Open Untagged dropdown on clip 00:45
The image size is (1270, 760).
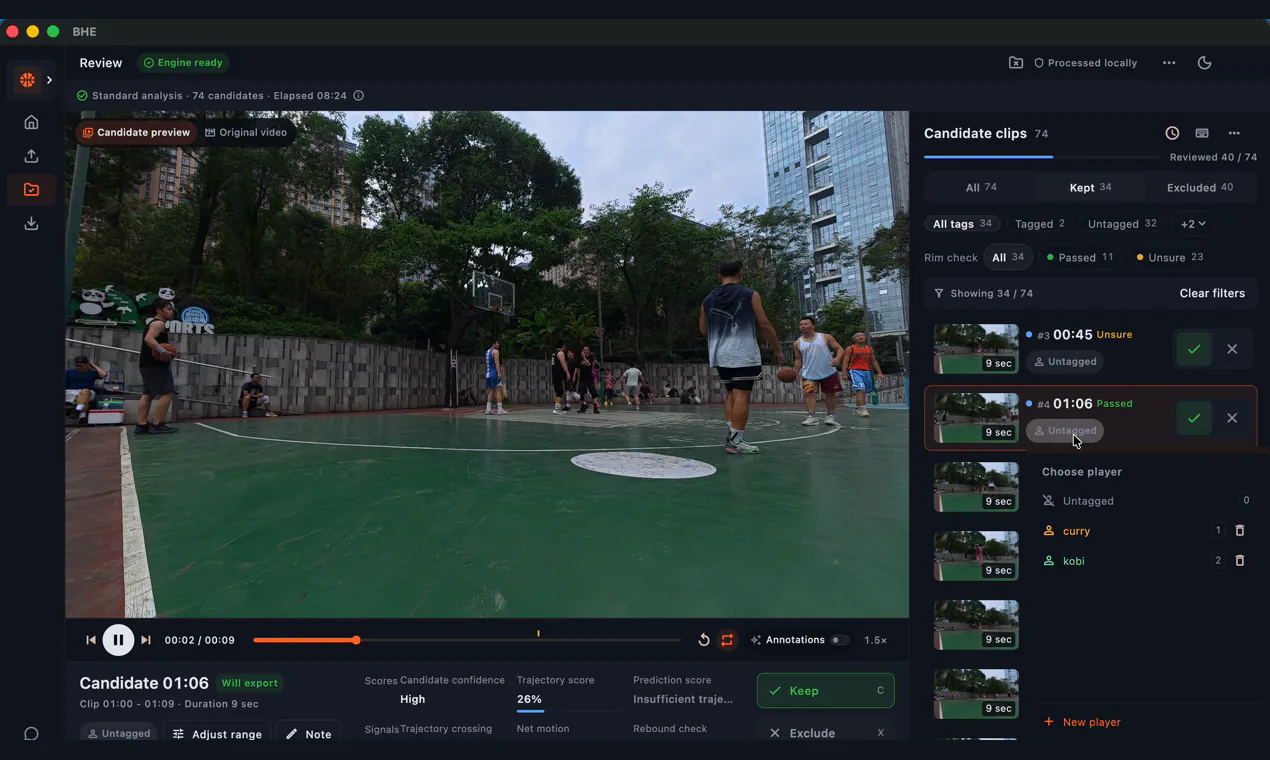pyautogui.click(x=1065, y=361)
